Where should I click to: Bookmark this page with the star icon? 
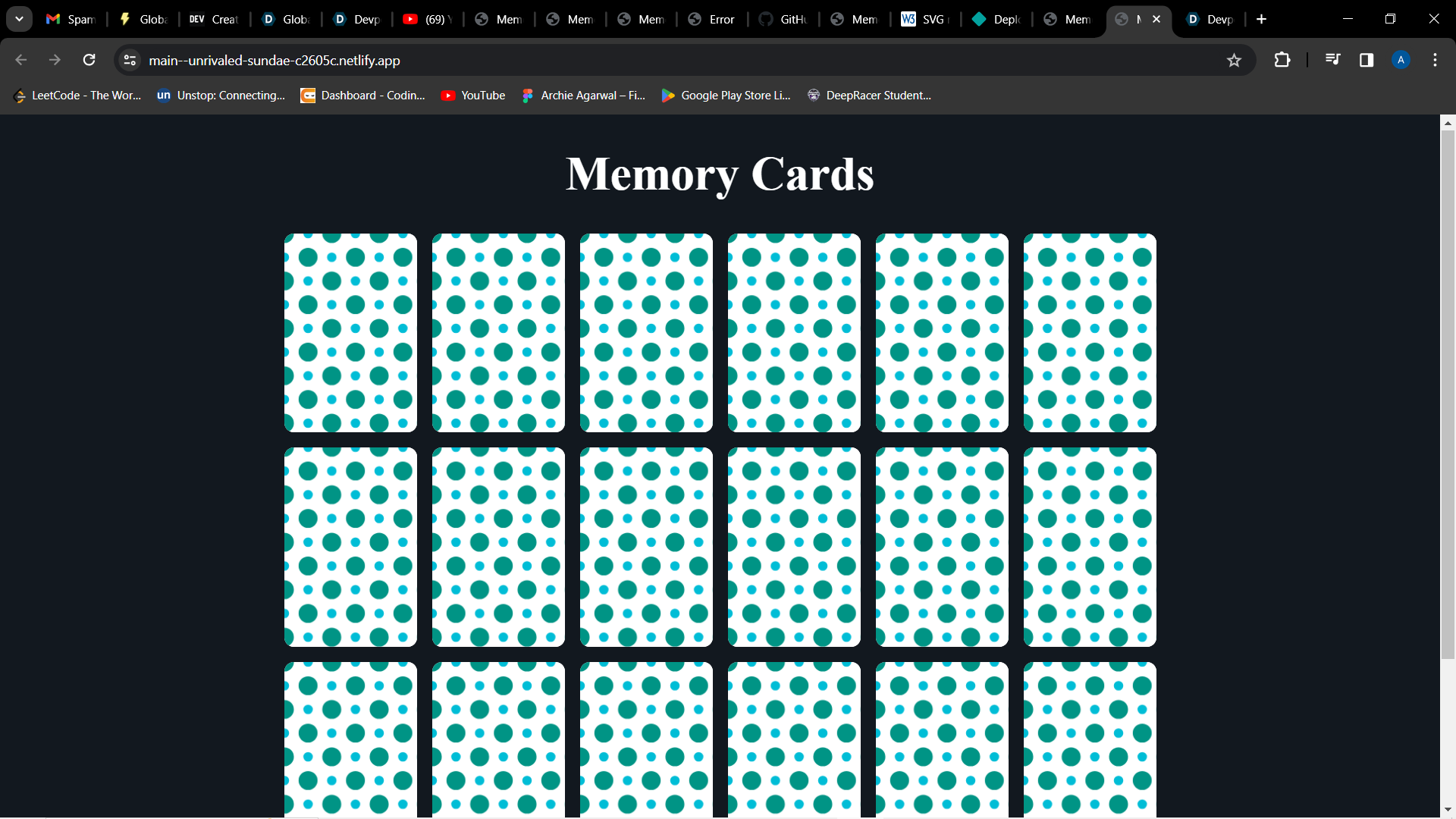click(1234, 60)
